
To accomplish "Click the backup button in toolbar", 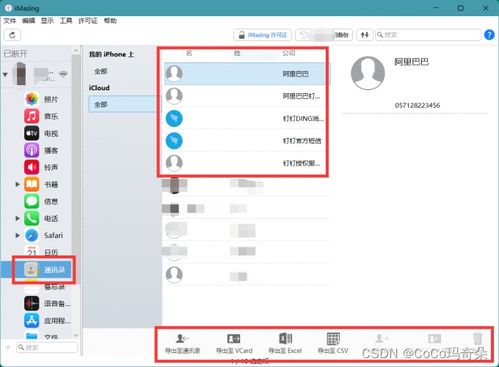I will (x=324, y=35).
